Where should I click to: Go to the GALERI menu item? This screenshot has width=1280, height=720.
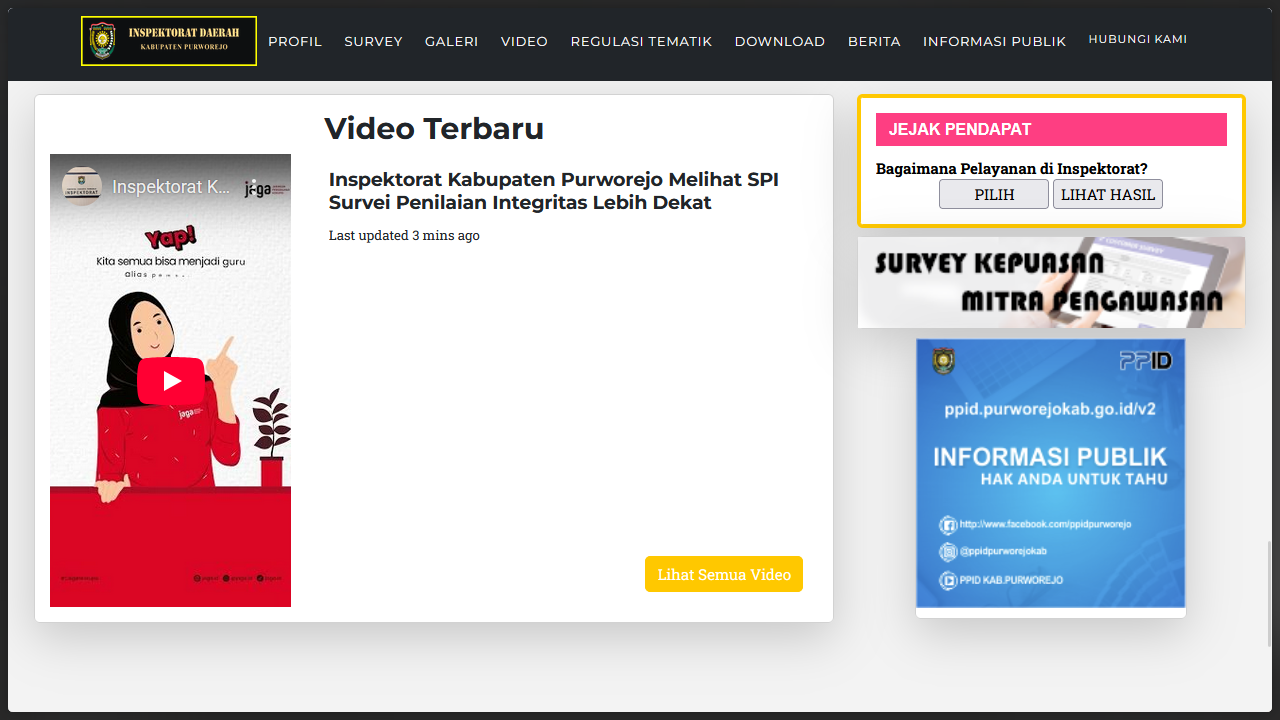point(451,41)
